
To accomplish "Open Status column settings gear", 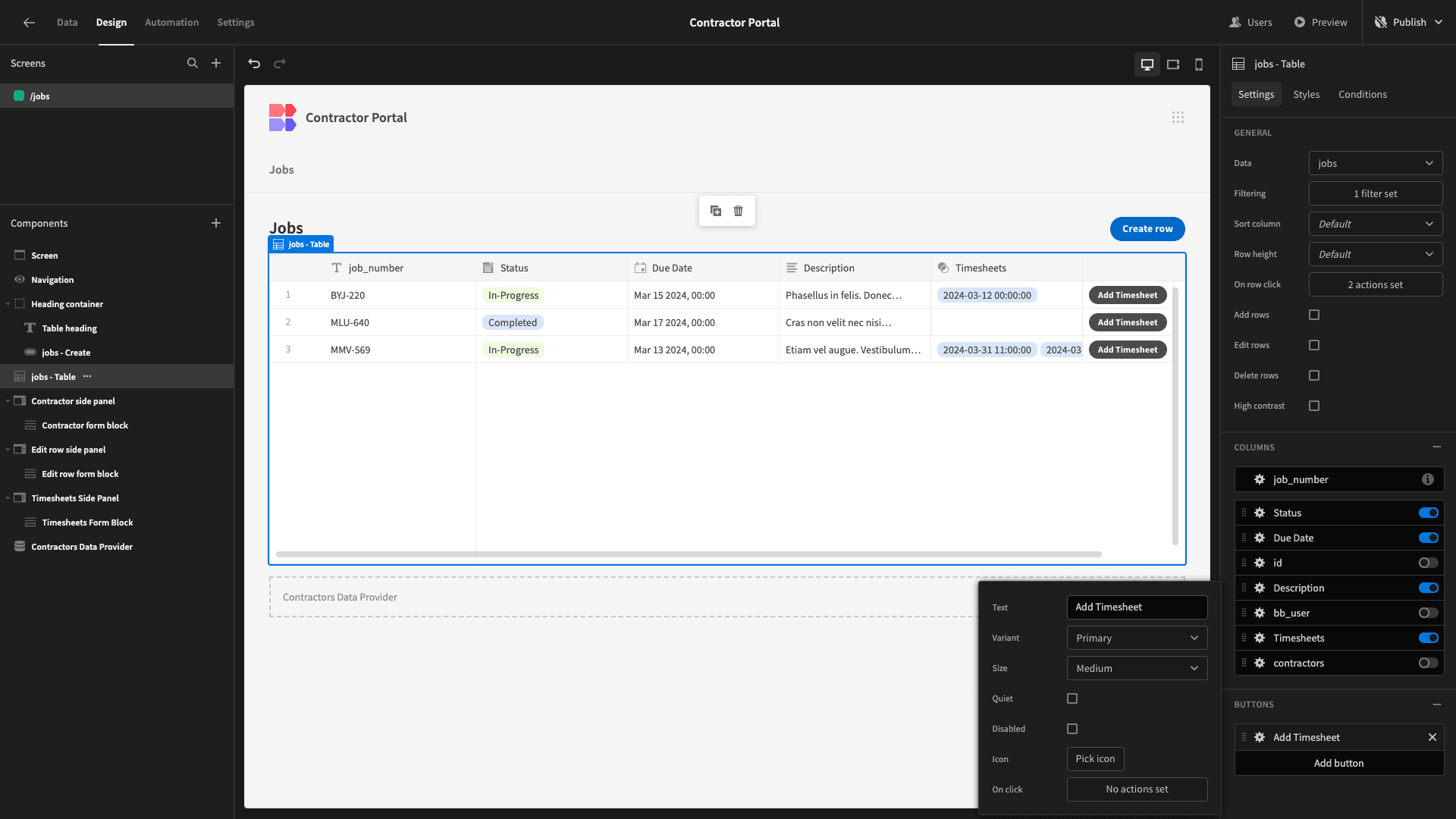I will coord(1260,513).
